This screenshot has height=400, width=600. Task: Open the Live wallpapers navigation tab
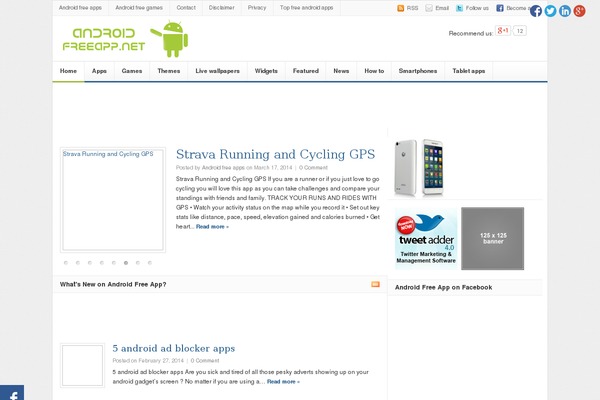pos(217,71)
